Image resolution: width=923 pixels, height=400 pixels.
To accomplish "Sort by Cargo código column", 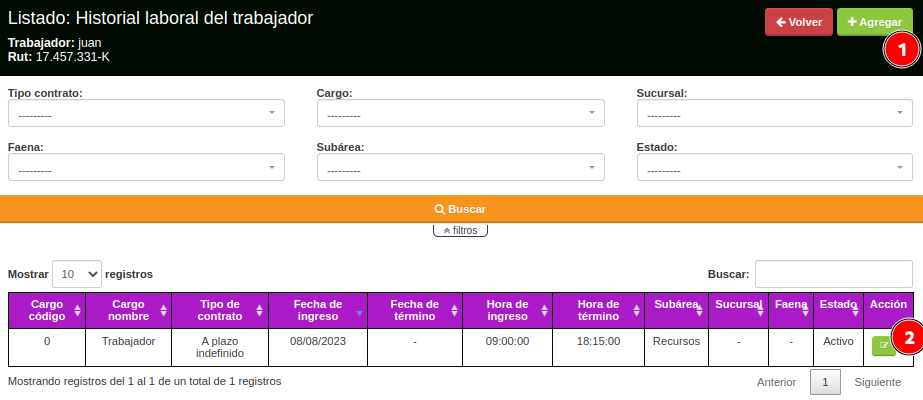I will coord(47,311).
